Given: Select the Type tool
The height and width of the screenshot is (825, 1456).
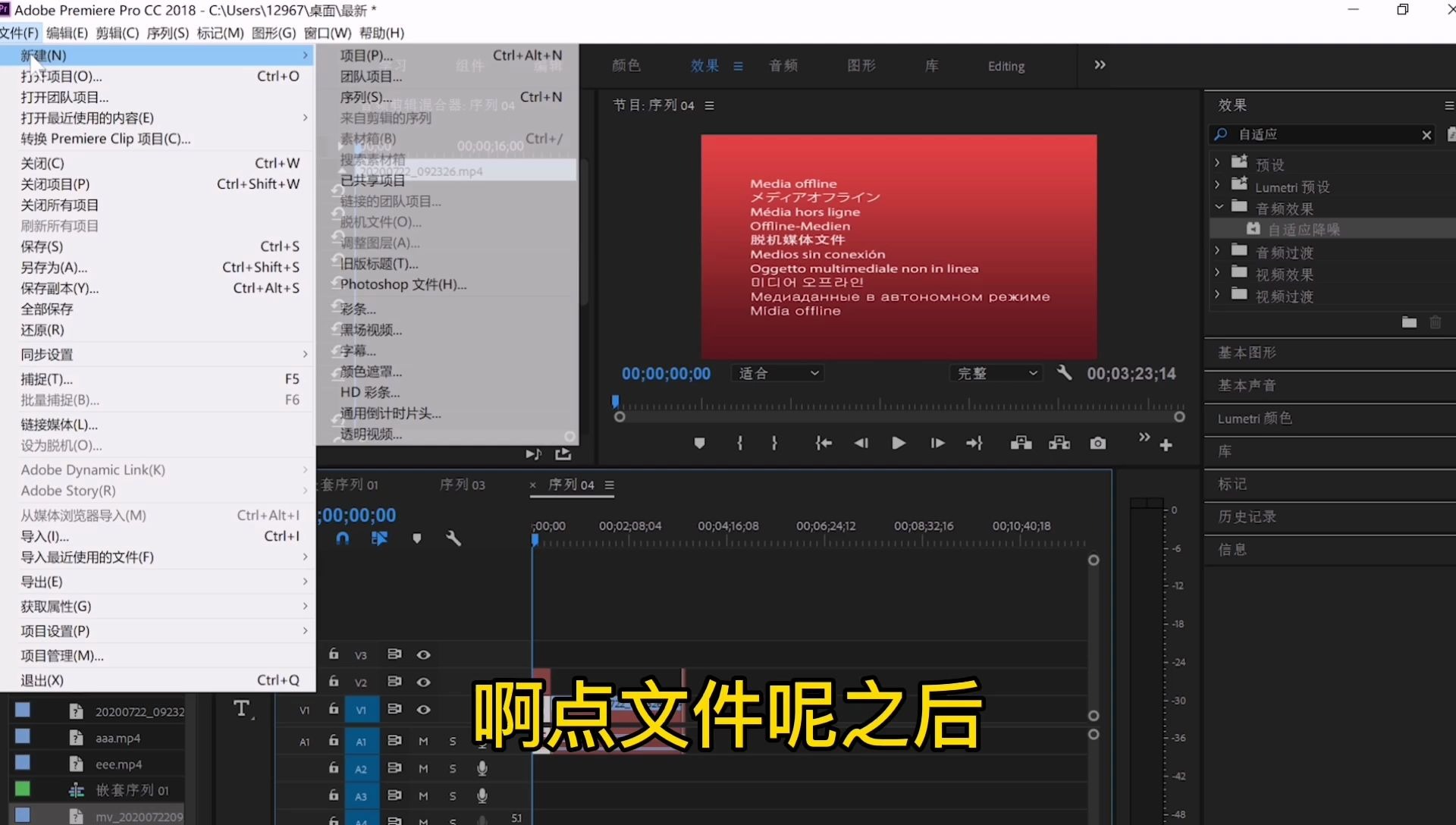Looking at the screenshot, I should pyautogui.click(x=242, y=709).
